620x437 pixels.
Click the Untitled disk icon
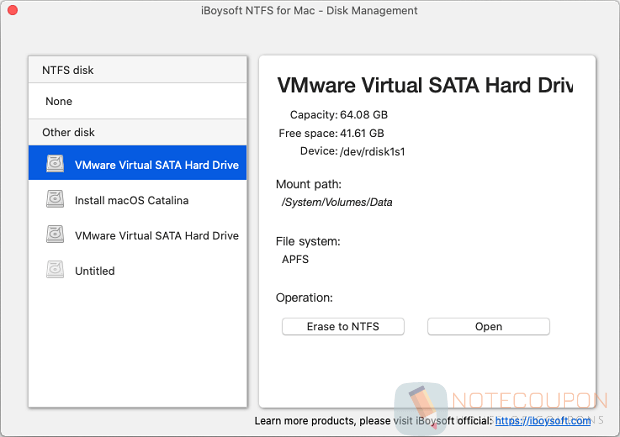click(x=55, y=269)
